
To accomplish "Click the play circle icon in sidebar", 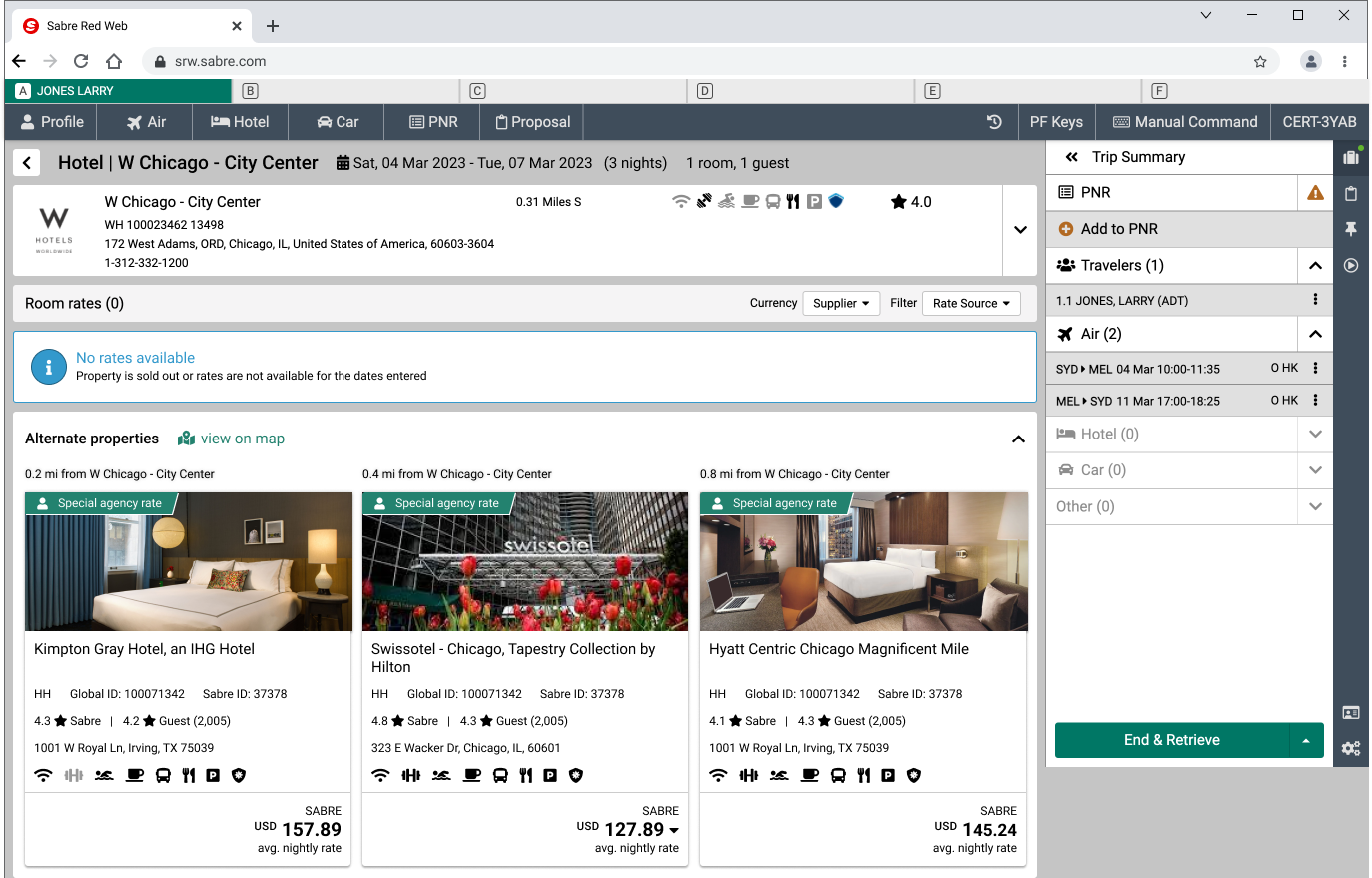I will (1351, 266).
